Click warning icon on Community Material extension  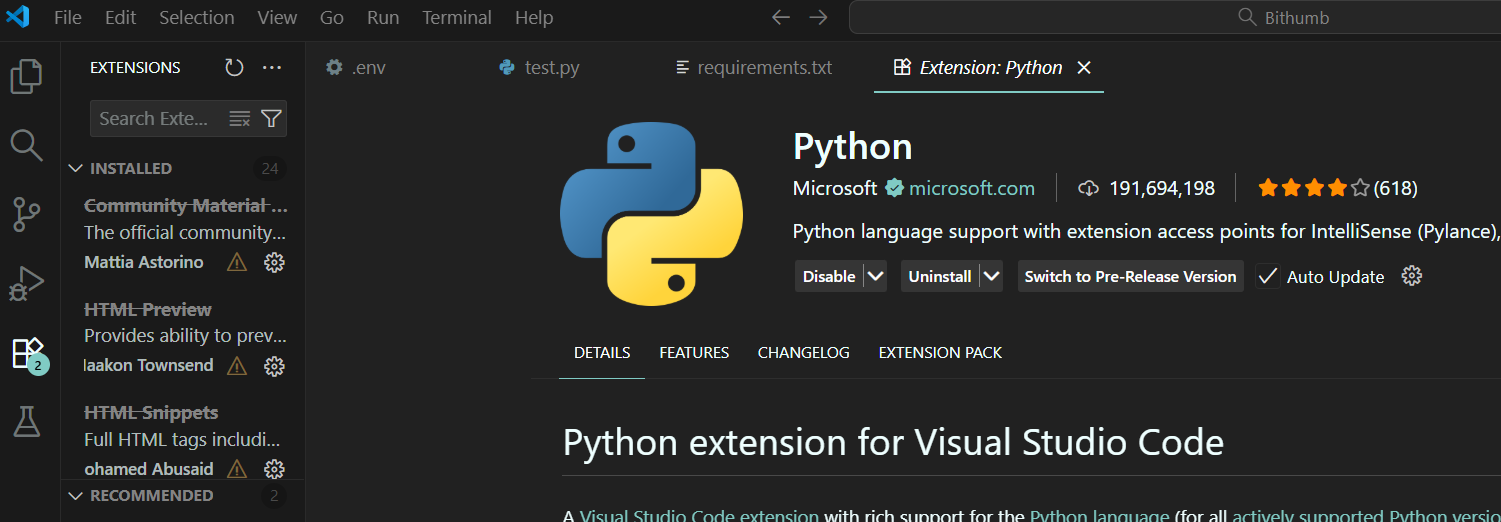point(237,262)
